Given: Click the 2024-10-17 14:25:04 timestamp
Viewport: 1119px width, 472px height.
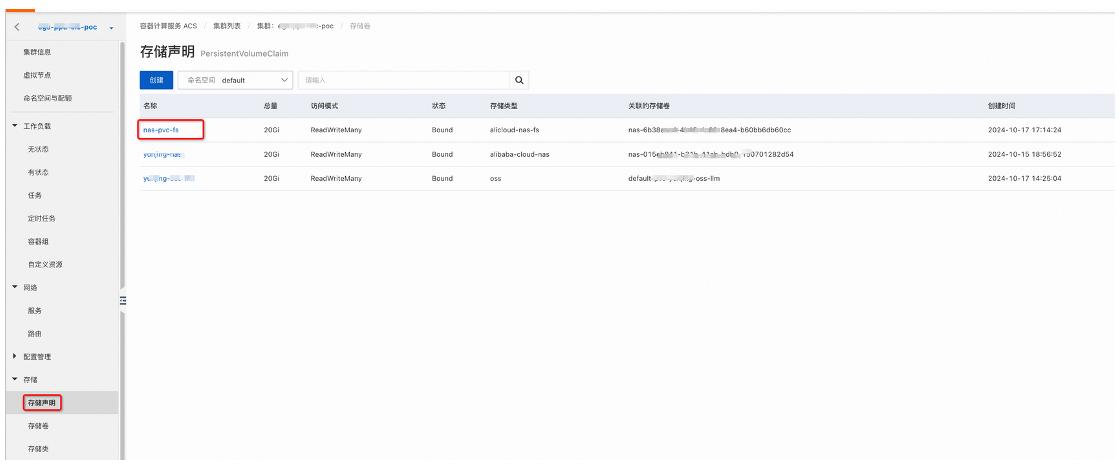Looking at the screenshot, I should 1025,179.
